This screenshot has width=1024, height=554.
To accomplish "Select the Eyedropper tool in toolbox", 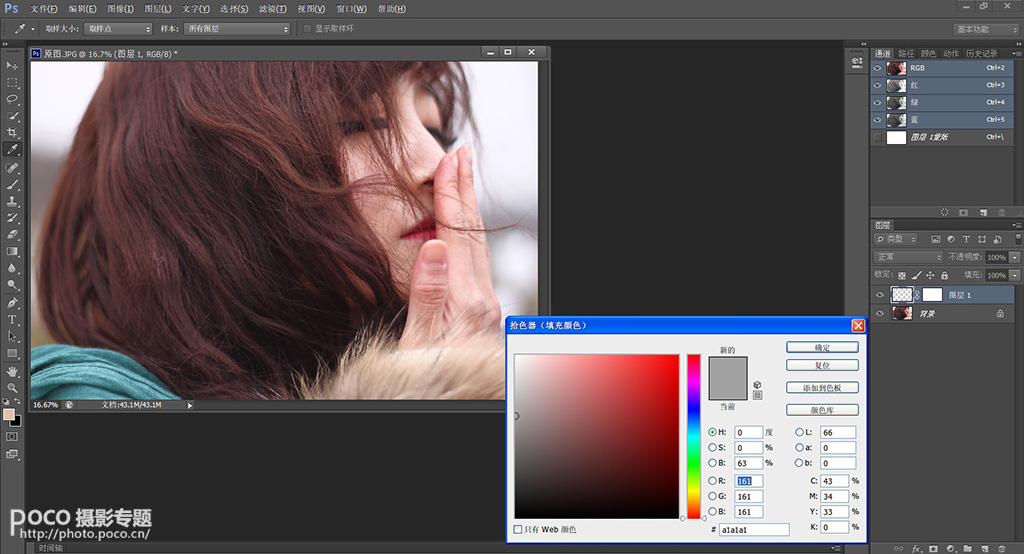I will pyautogui.click(x=12, y=150).
